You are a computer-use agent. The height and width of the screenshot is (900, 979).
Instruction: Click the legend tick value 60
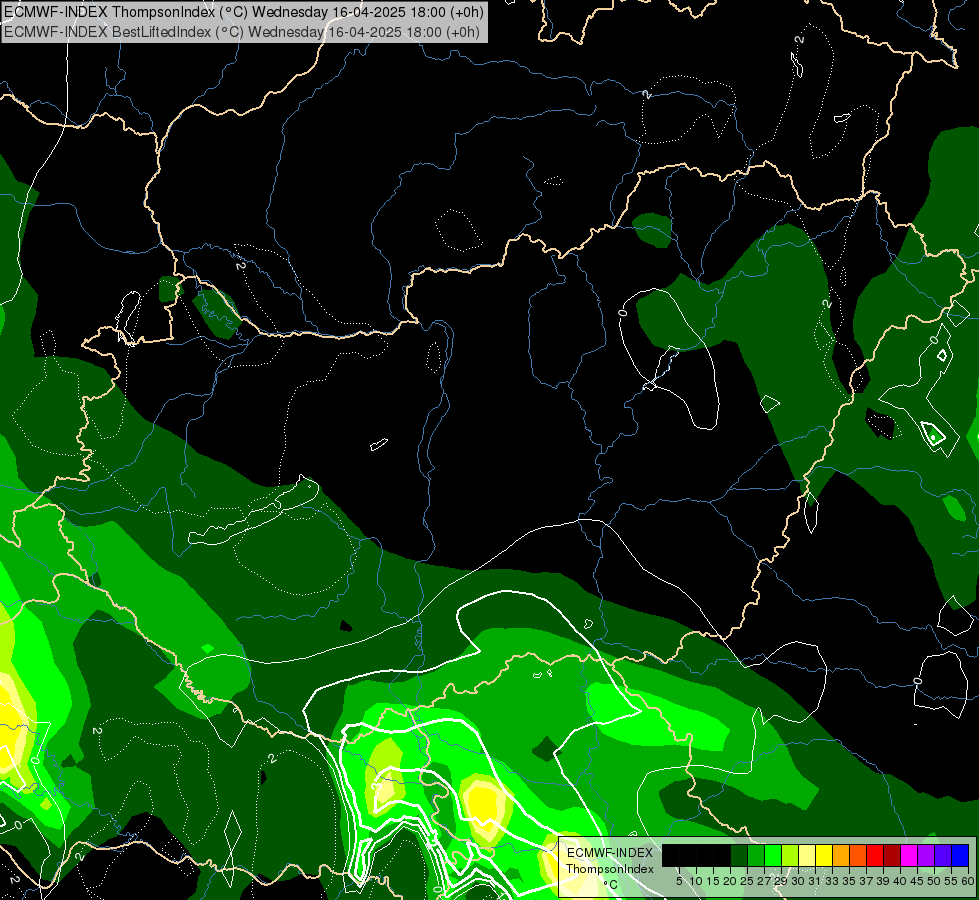[x=968, y=881]
